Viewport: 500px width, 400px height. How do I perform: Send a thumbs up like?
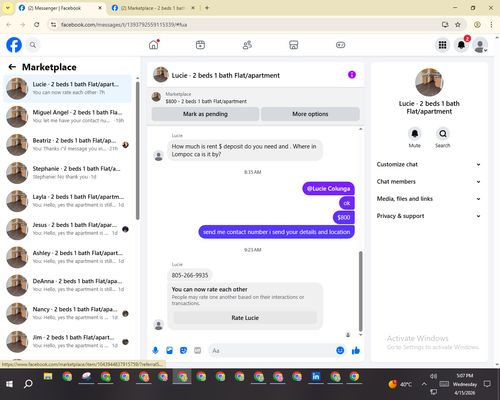tap(356, 350)
